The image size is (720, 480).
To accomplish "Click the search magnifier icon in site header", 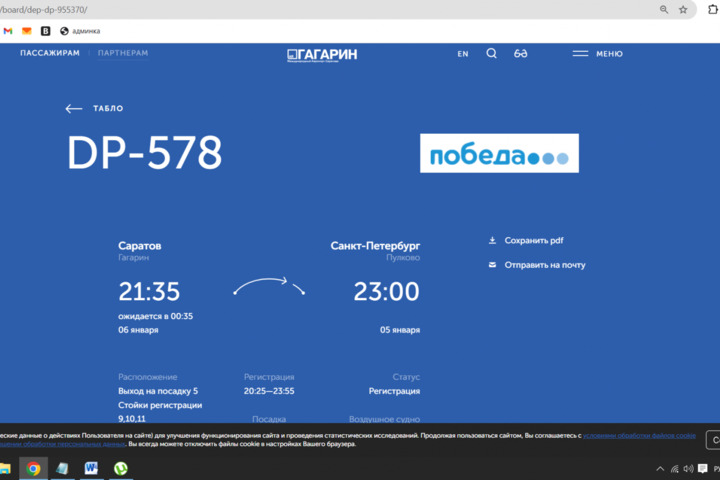I will [x=491, y=54].
